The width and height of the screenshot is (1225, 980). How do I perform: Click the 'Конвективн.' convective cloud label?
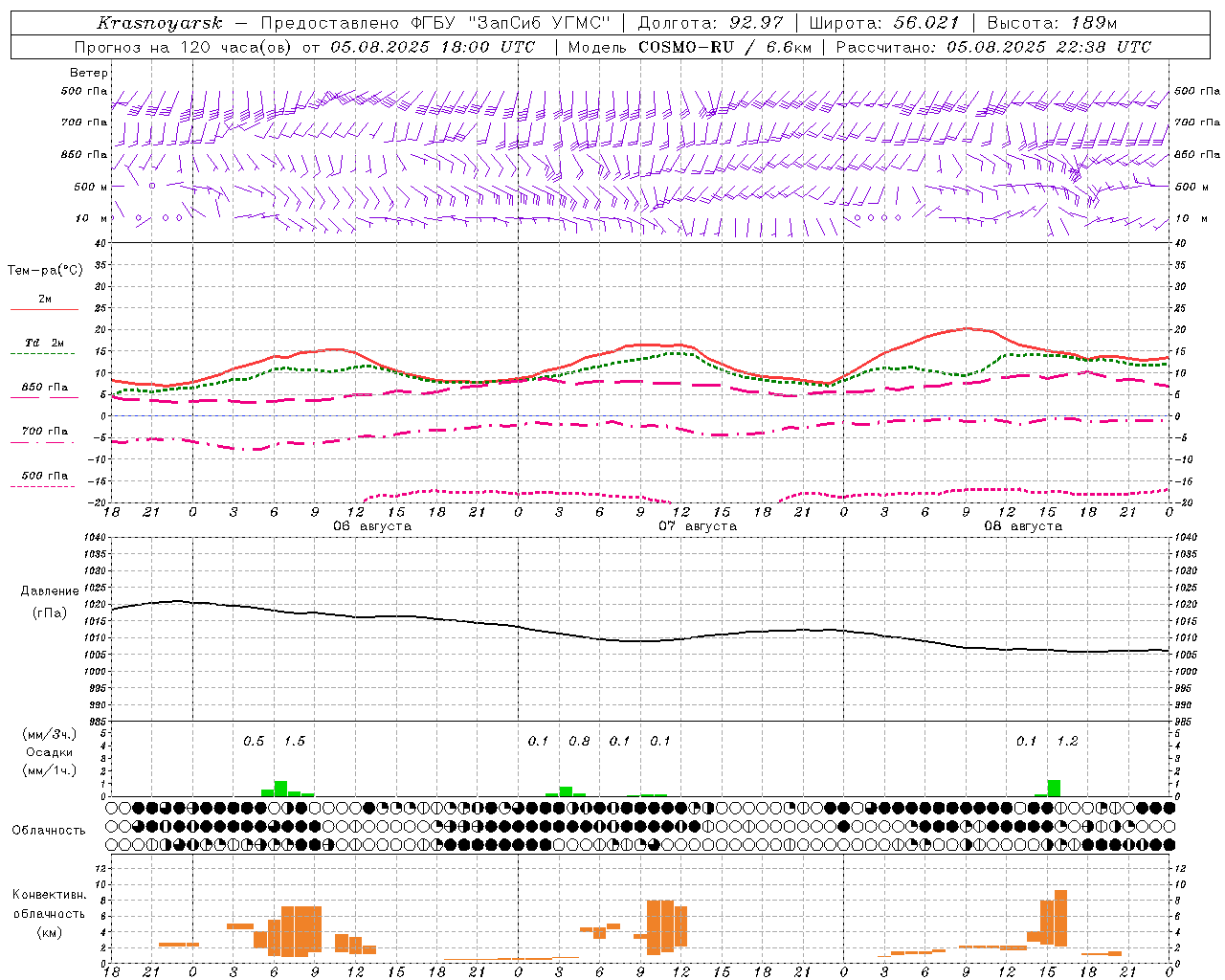(49, 895)
